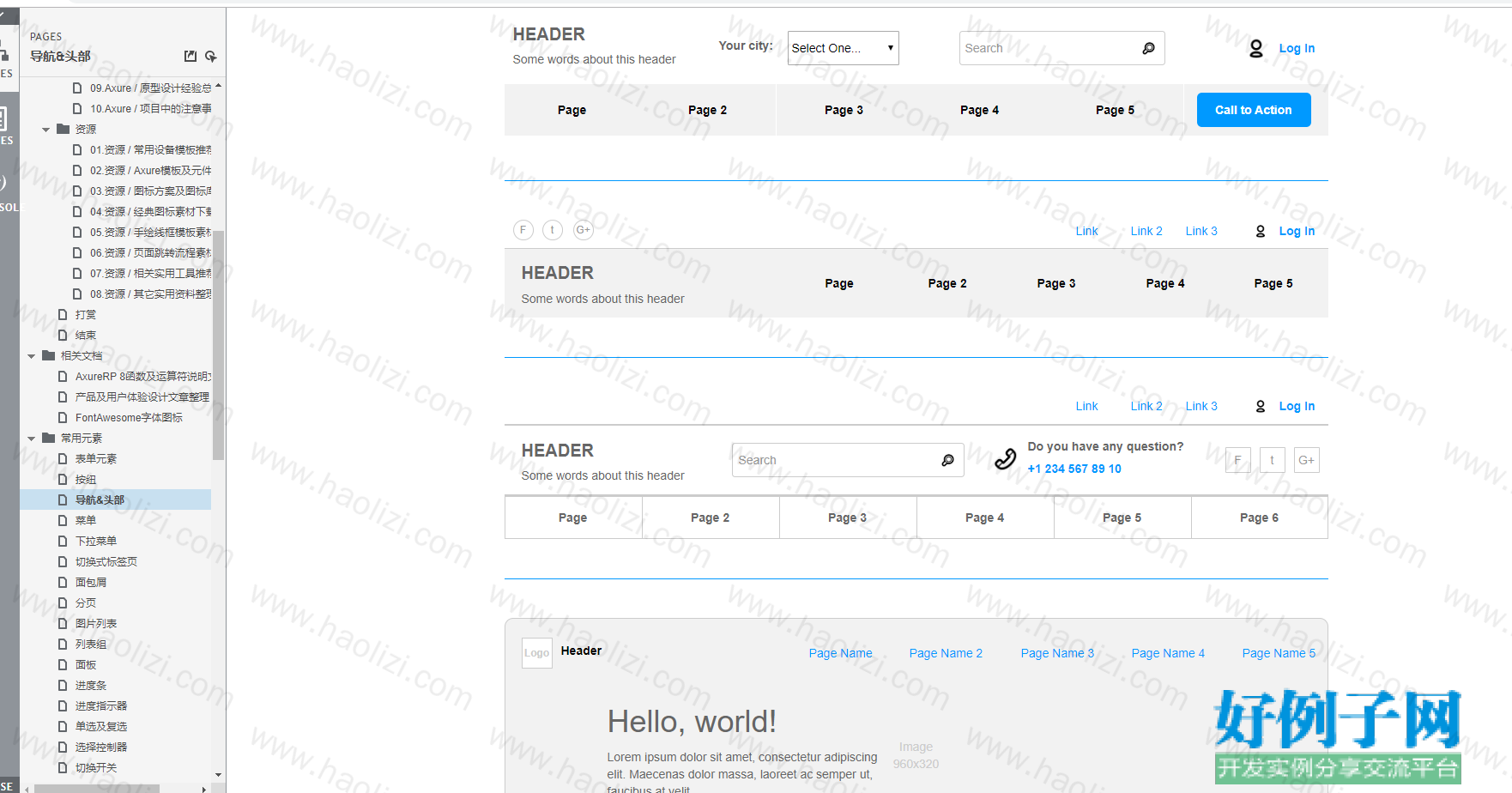Click the circular t social icon
1512x793 pixels.
[x=553, y=230]
